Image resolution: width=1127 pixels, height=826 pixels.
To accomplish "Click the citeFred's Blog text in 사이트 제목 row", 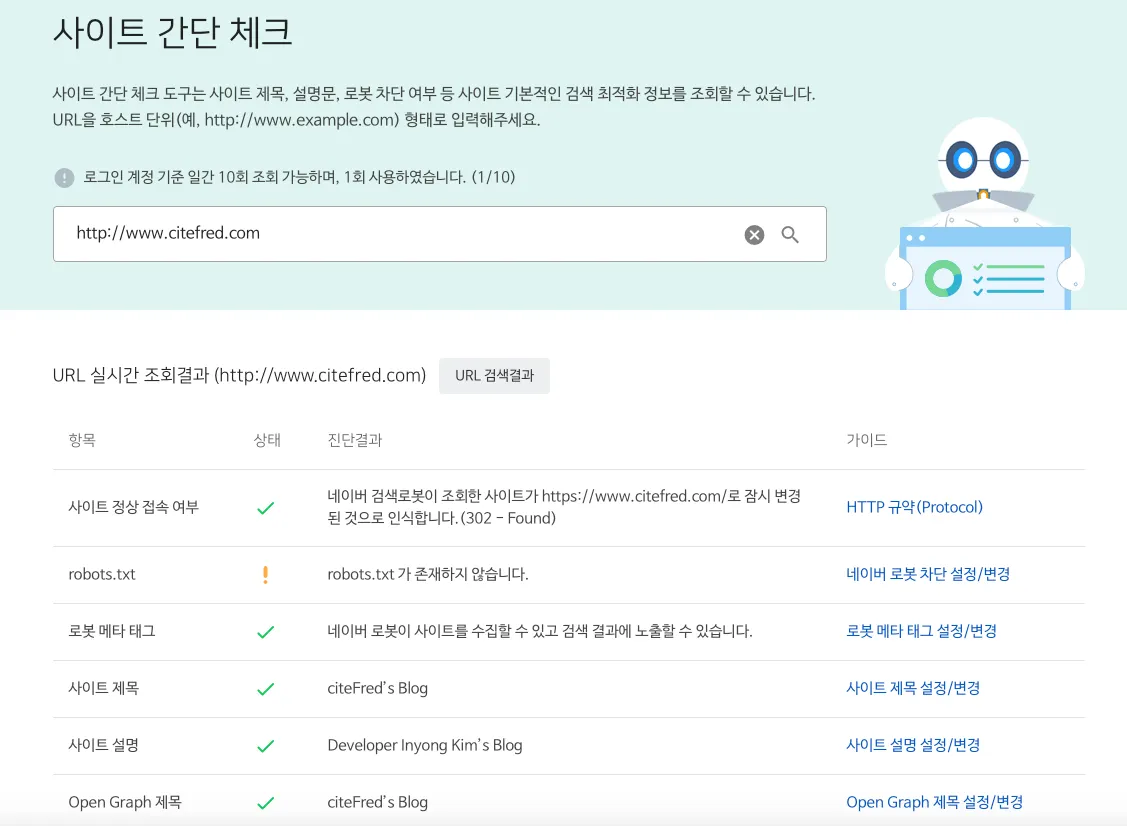I will click(x=377, y=688).
